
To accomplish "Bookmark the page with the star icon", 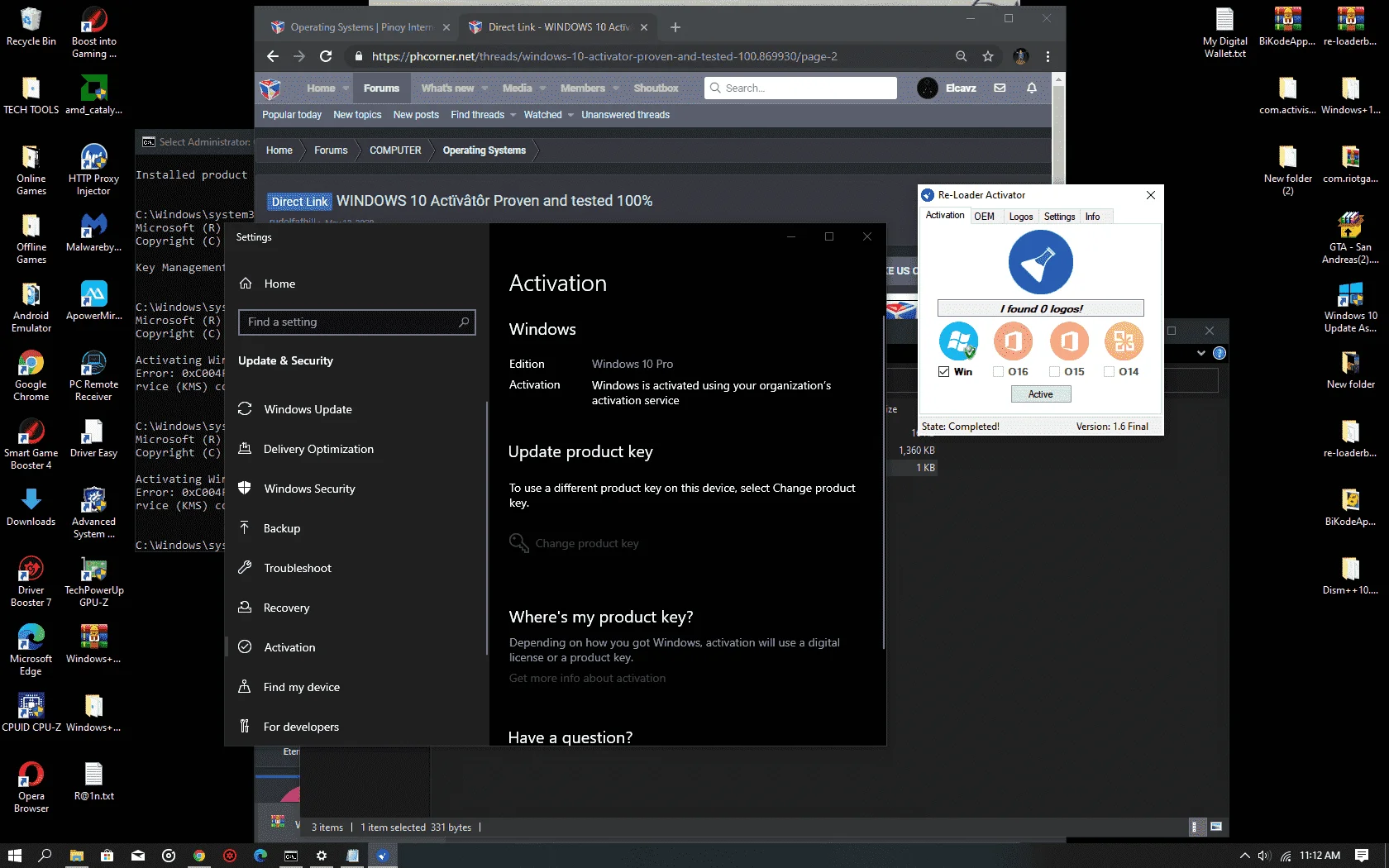I will click(x=987, y=56).
